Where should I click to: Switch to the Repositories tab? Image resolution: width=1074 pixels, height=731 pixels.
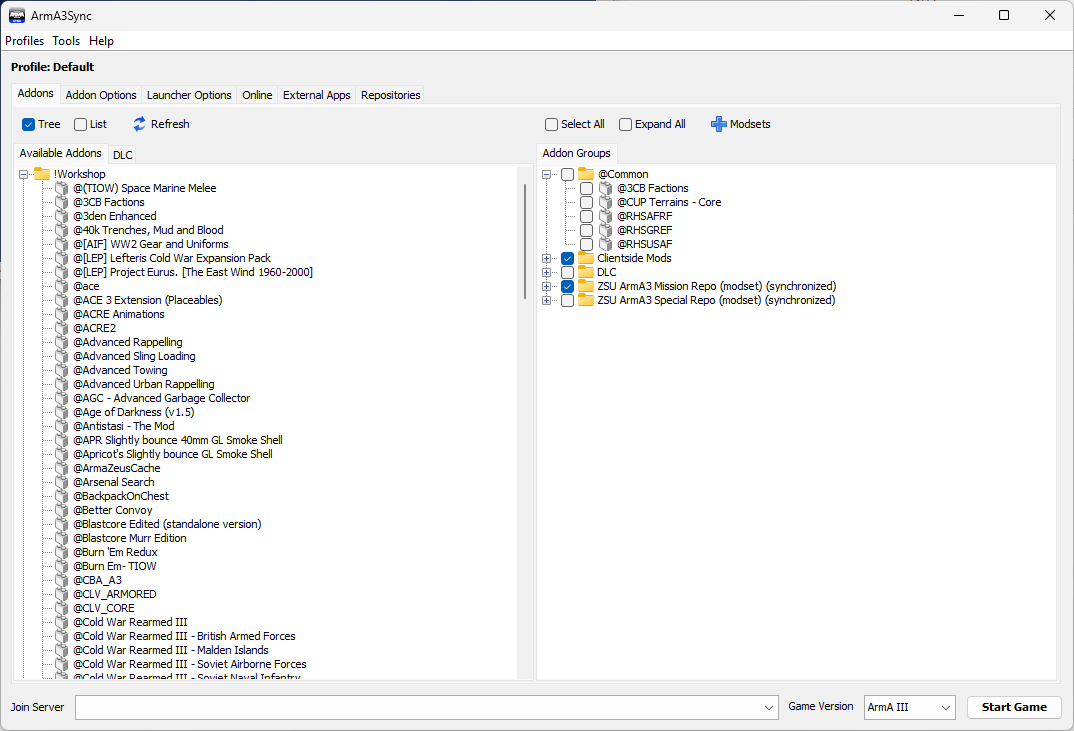390,95
